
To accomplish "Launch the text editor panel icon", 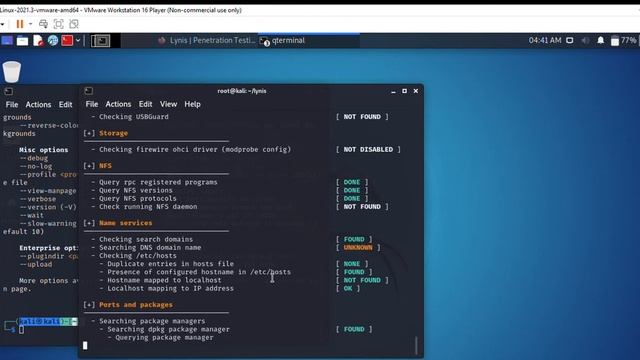I will (x=38, y=40).
